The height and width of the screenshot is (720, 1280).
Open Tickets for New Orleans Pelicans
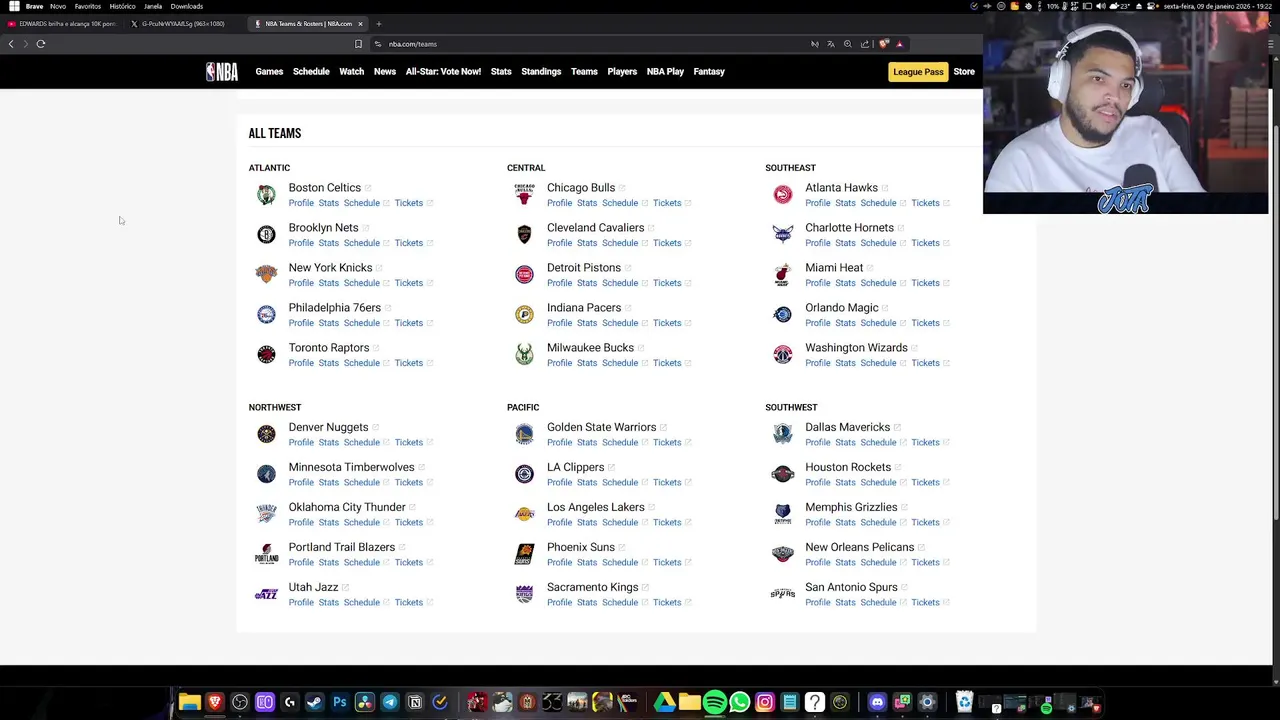pos(925,562)
